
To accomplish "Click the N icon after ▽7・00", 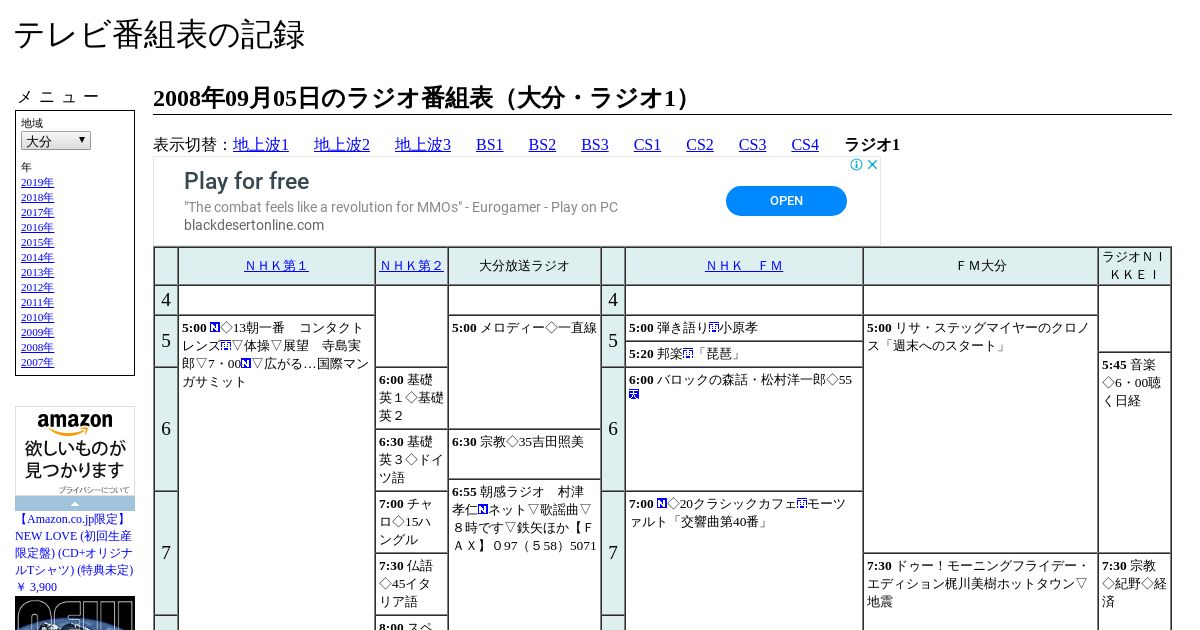I will [x=246, y=364].
